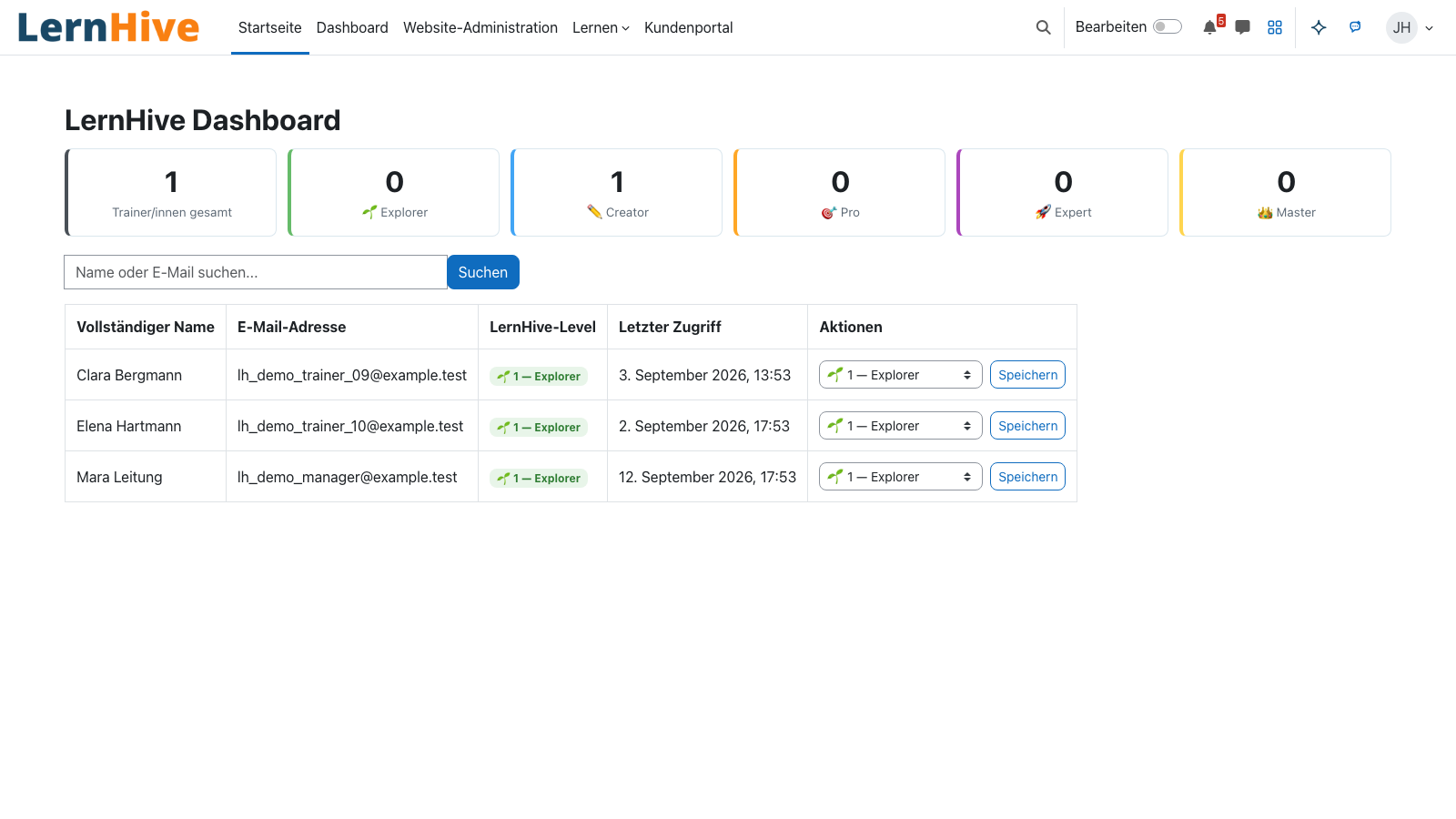1456x819 pixels.
Task: Select the Creator stat card
Action: point(616,193)
